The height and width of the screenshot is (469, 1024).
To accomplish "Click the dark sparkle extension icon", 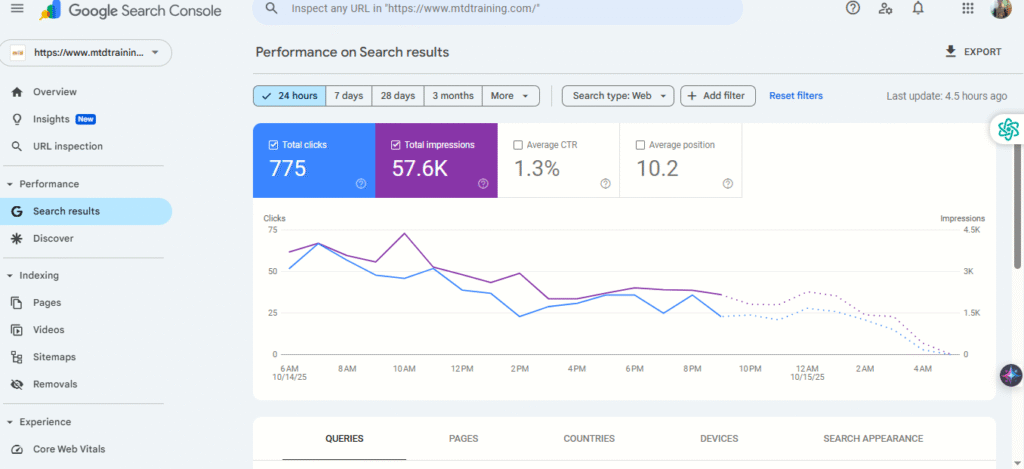I will (1011, 376).
